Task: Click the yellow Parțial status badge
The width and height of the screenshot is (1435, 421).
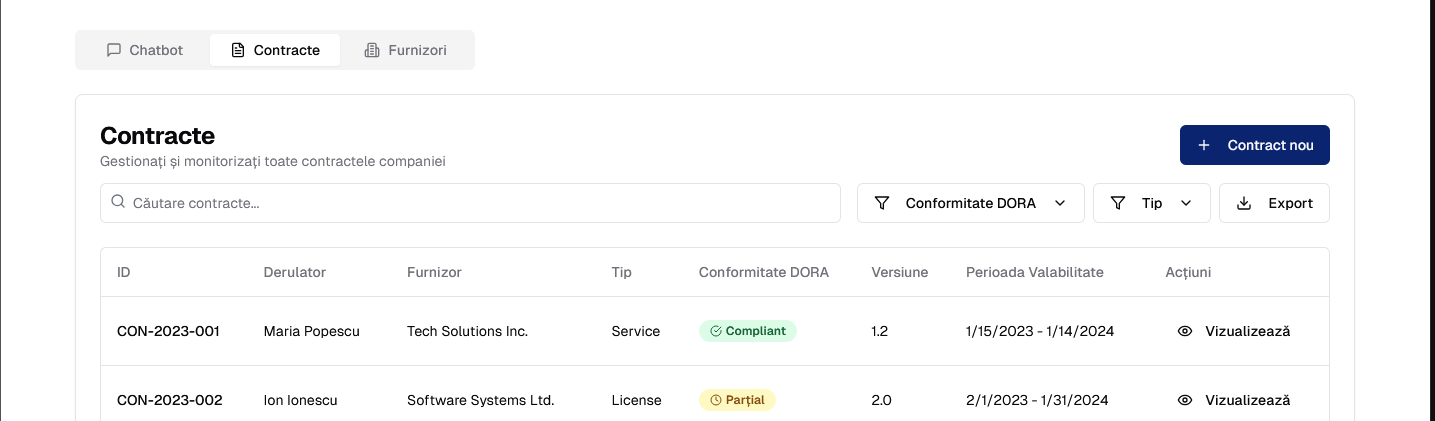Action: (x=737, y=400)
